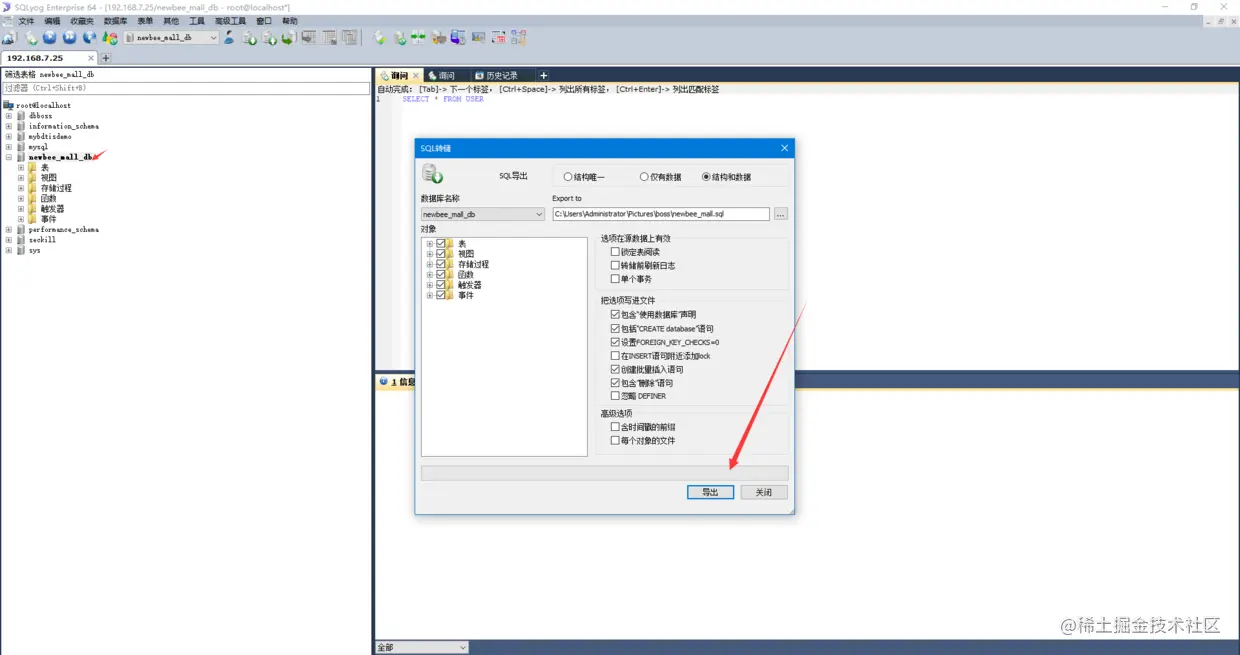Image resolution: width=1240 pixels, height=655 pixels.
Task: Open the 收藏夹 menu
Action: pos(82,21)
